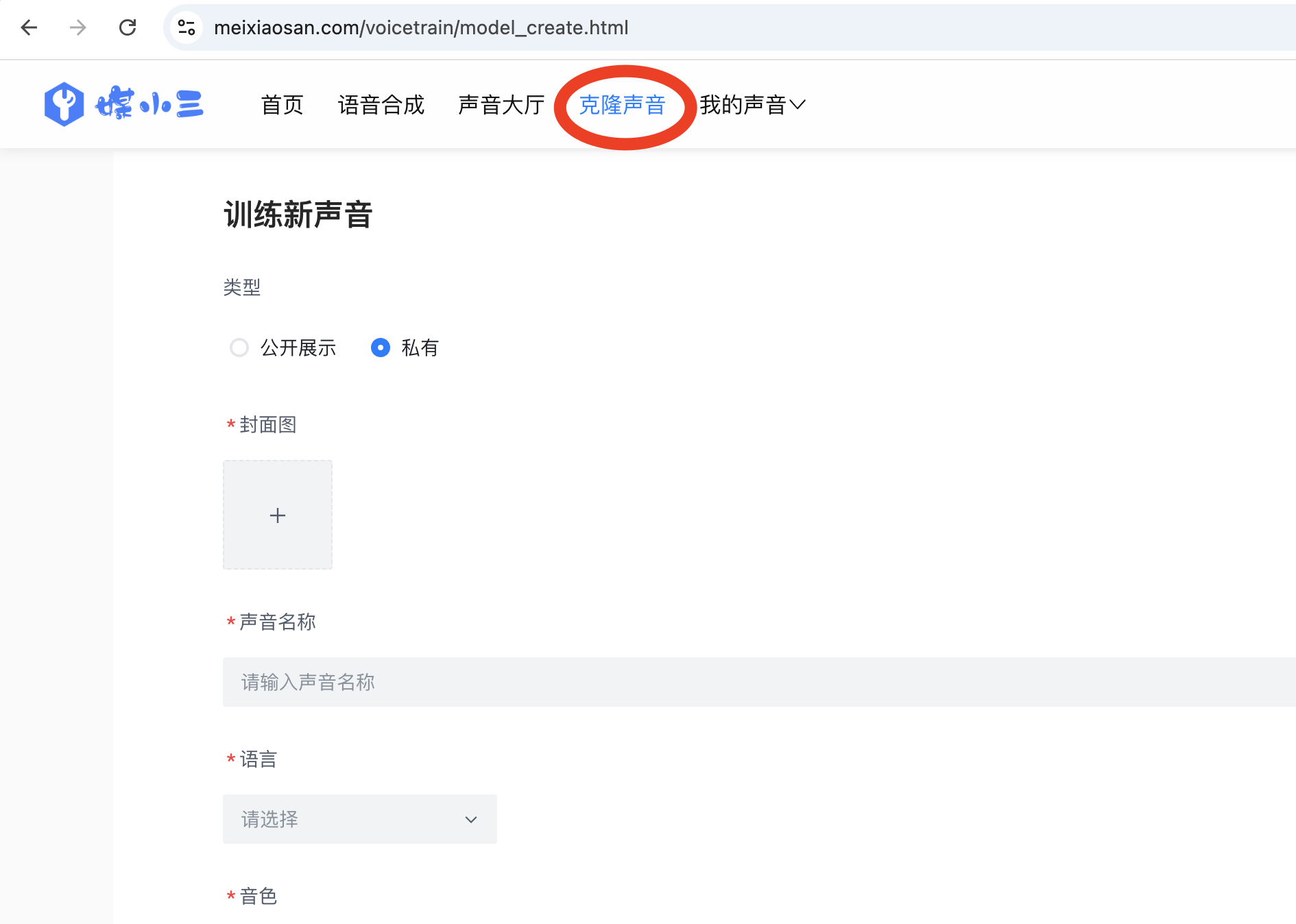Switch to the 语音合成 page
This screenshot has height=924, width=1296.
point(381,105)
